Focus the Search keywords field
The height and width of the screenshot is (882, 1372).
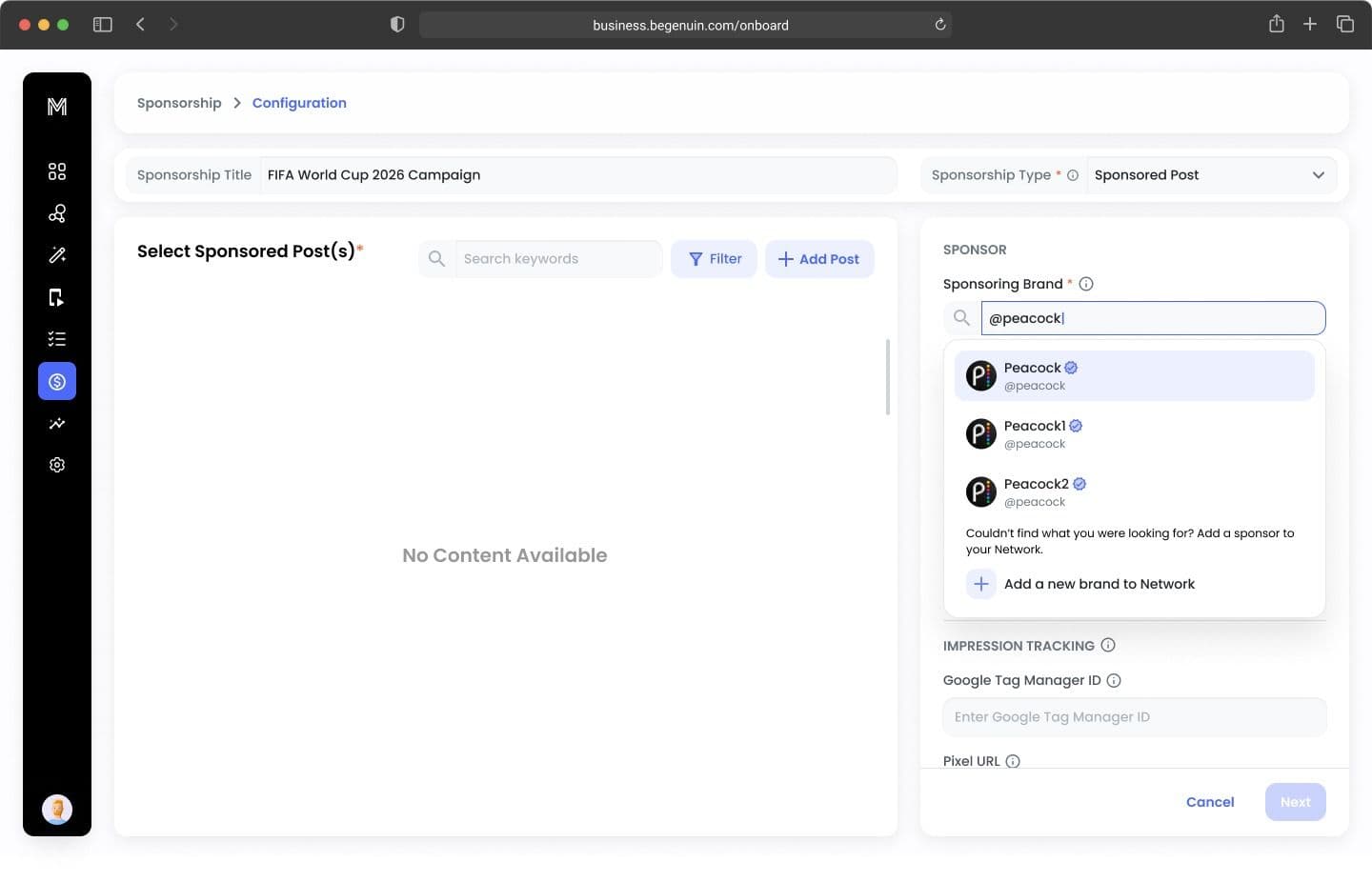[558, 259]
